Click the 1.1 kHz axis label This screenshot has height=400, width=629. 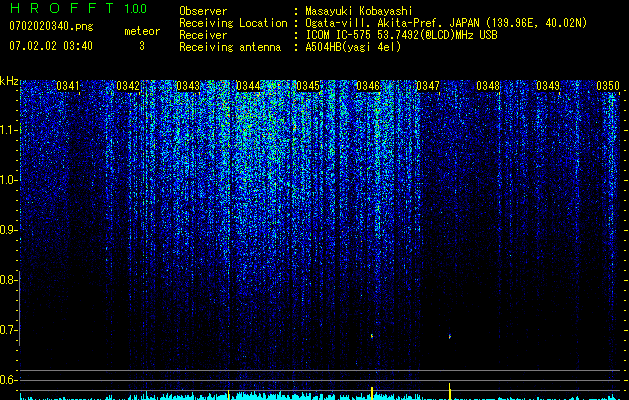8,130
